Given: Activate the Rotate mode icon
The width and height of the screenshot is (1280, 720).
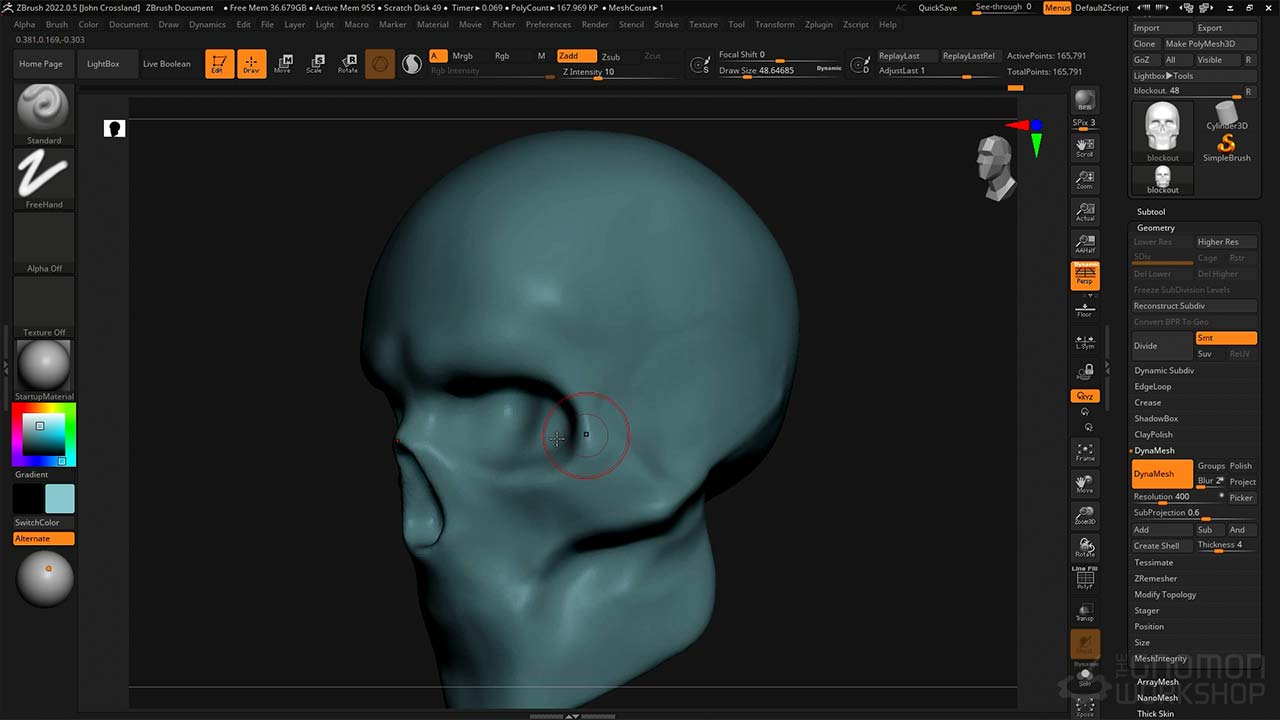Looking at the screenshot, I should point(347,64).
